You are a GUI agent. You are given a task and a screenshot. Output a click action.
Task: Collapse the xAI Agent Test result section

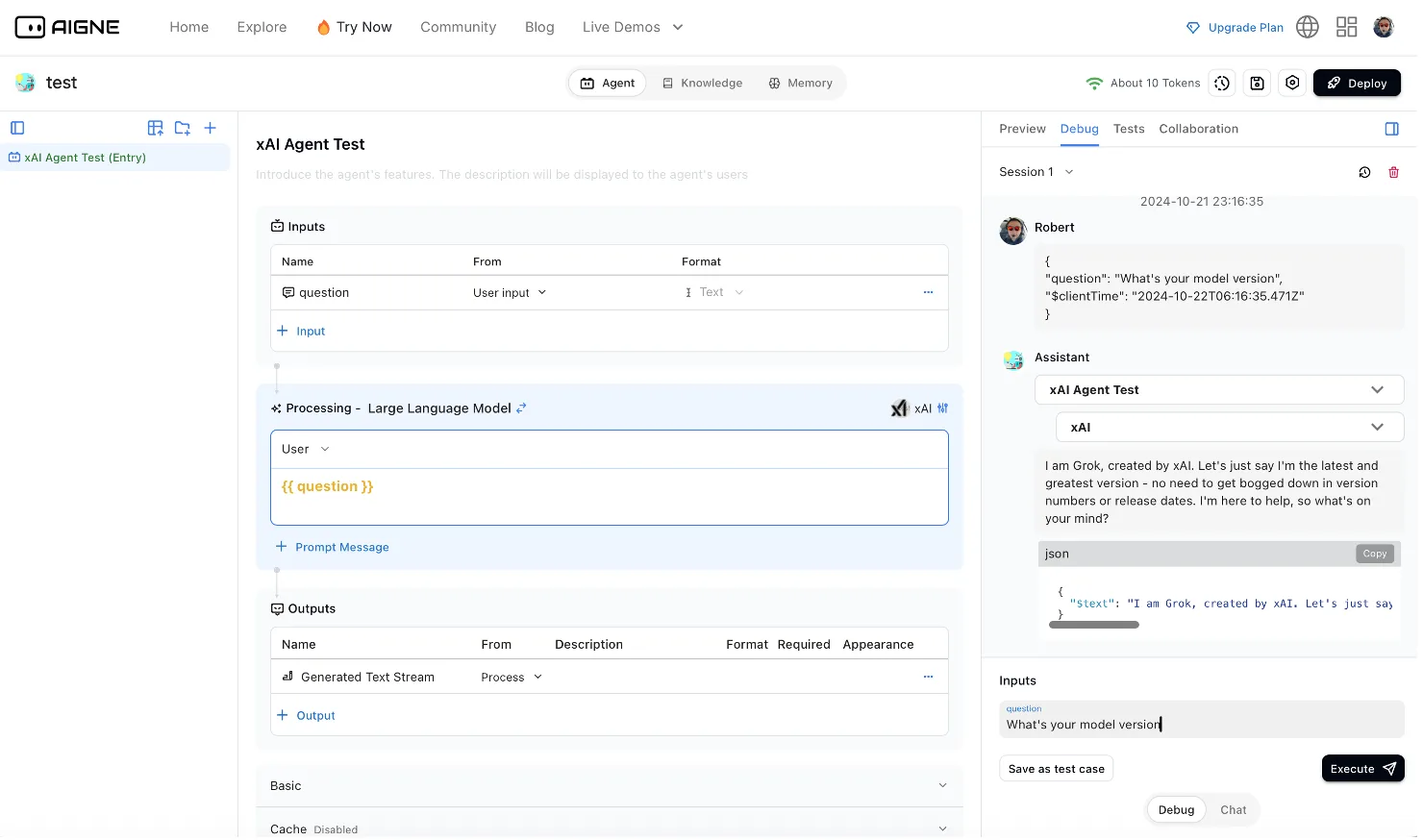click(1219, 390)
